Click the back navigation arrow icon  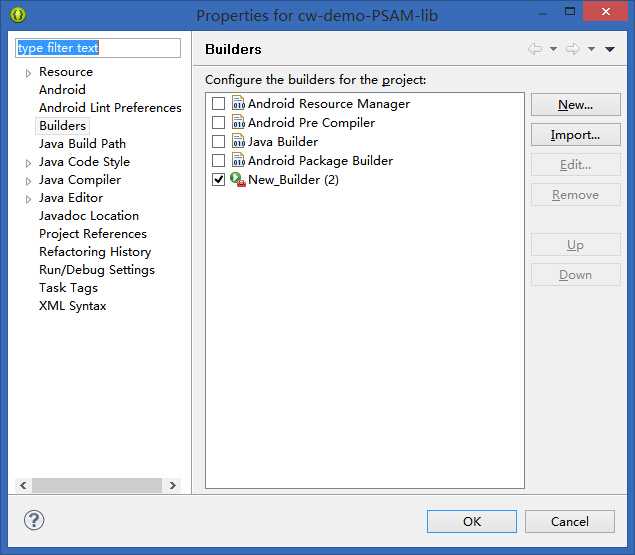click(x=535, y=49)
